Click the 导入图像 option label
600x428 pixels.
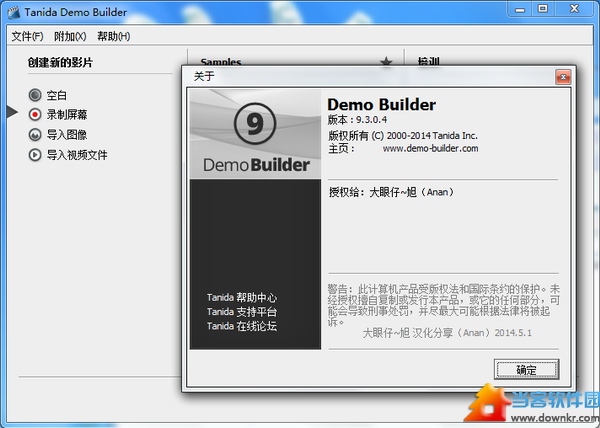pyautogui.click(x=67, y=135)
